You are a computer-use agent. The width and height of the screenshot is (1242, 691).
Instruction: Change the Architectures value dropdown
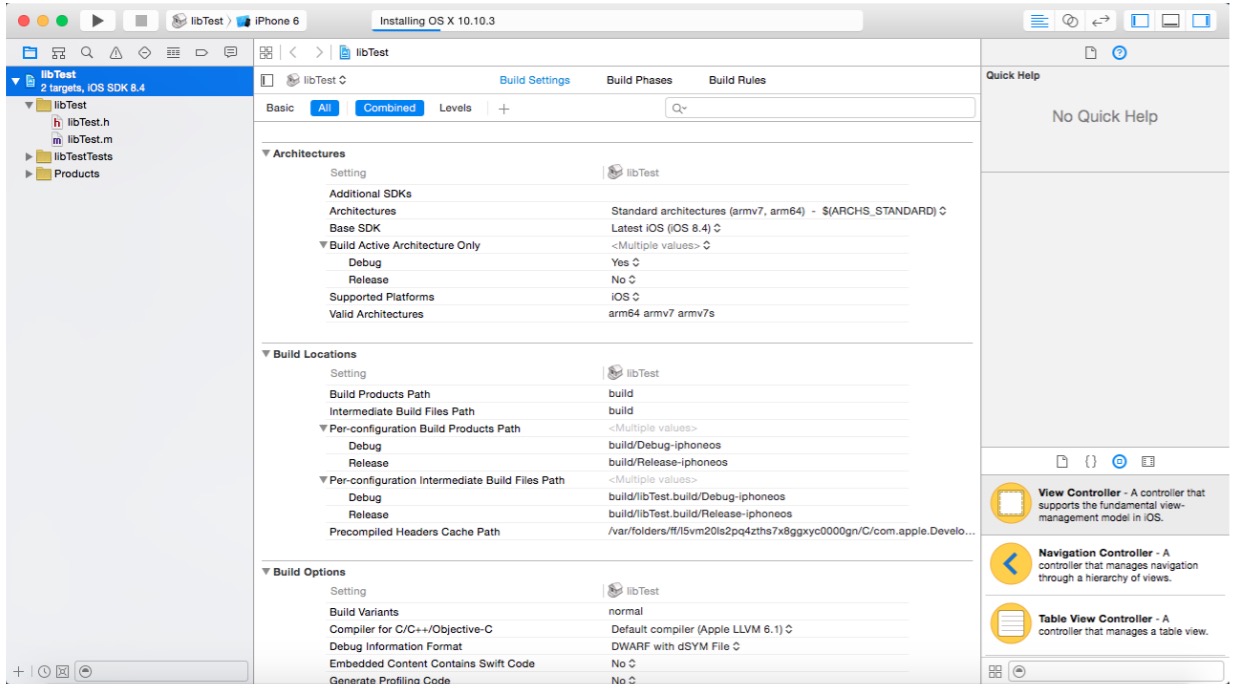(778, 211)
